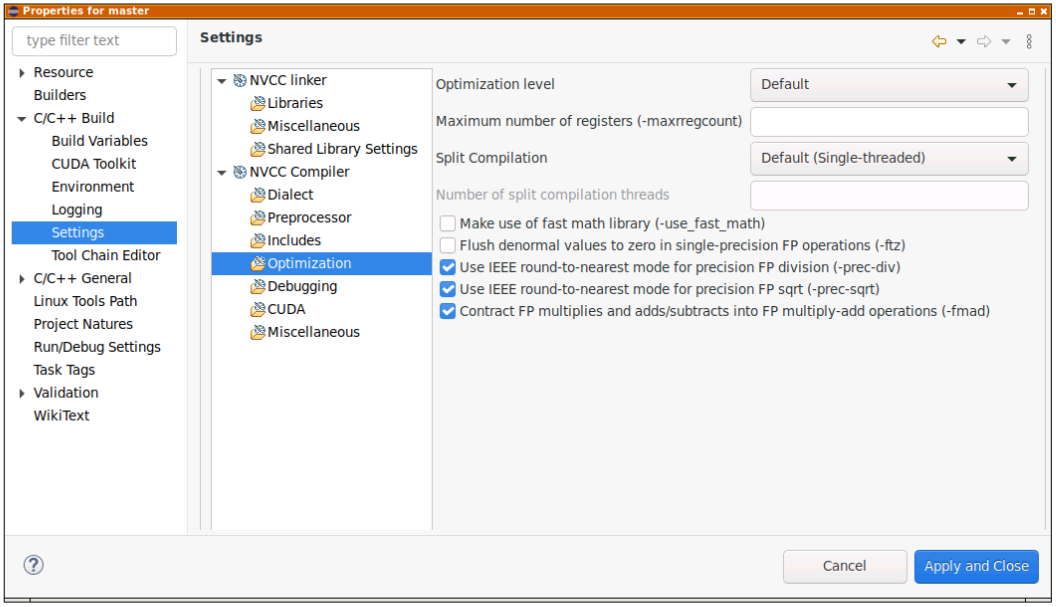Image resolution: width=1056 pixels, height=607 pixels.
Task: Click the wrench icon beside NVCC linker
Action: 239,80
